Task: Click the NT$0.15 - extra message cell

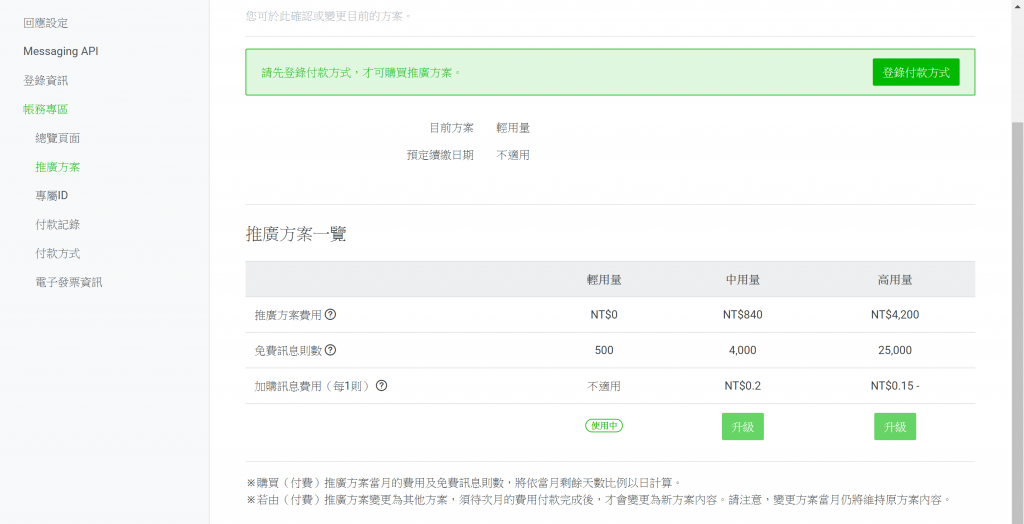Action: (x=895, y=385)
